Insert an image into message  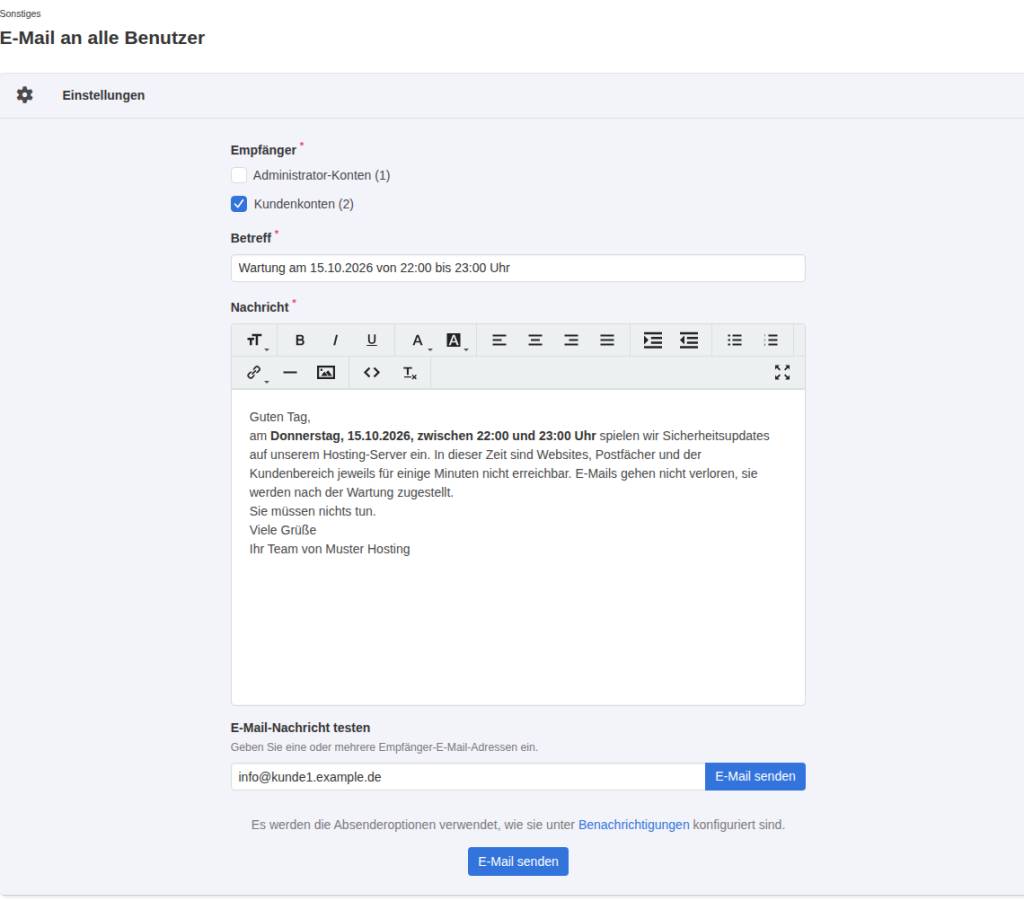326,373
